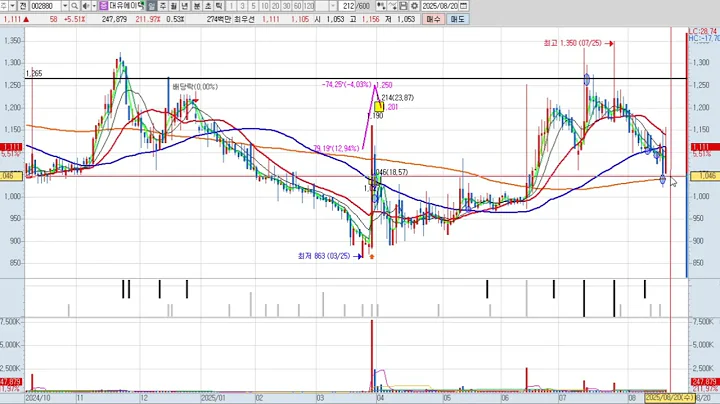
Task: Click the 최저 863 (03/25) low label
Action: coord(324,256)
